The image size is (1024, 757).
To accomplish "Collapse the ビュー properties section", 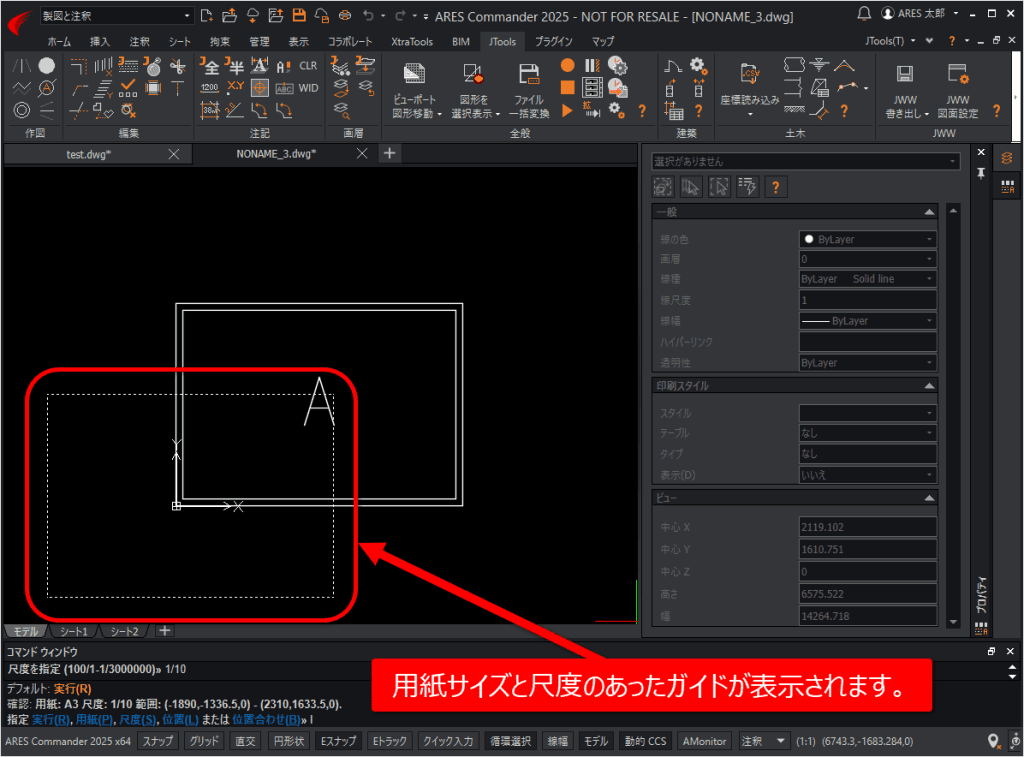I will point(929,498).
